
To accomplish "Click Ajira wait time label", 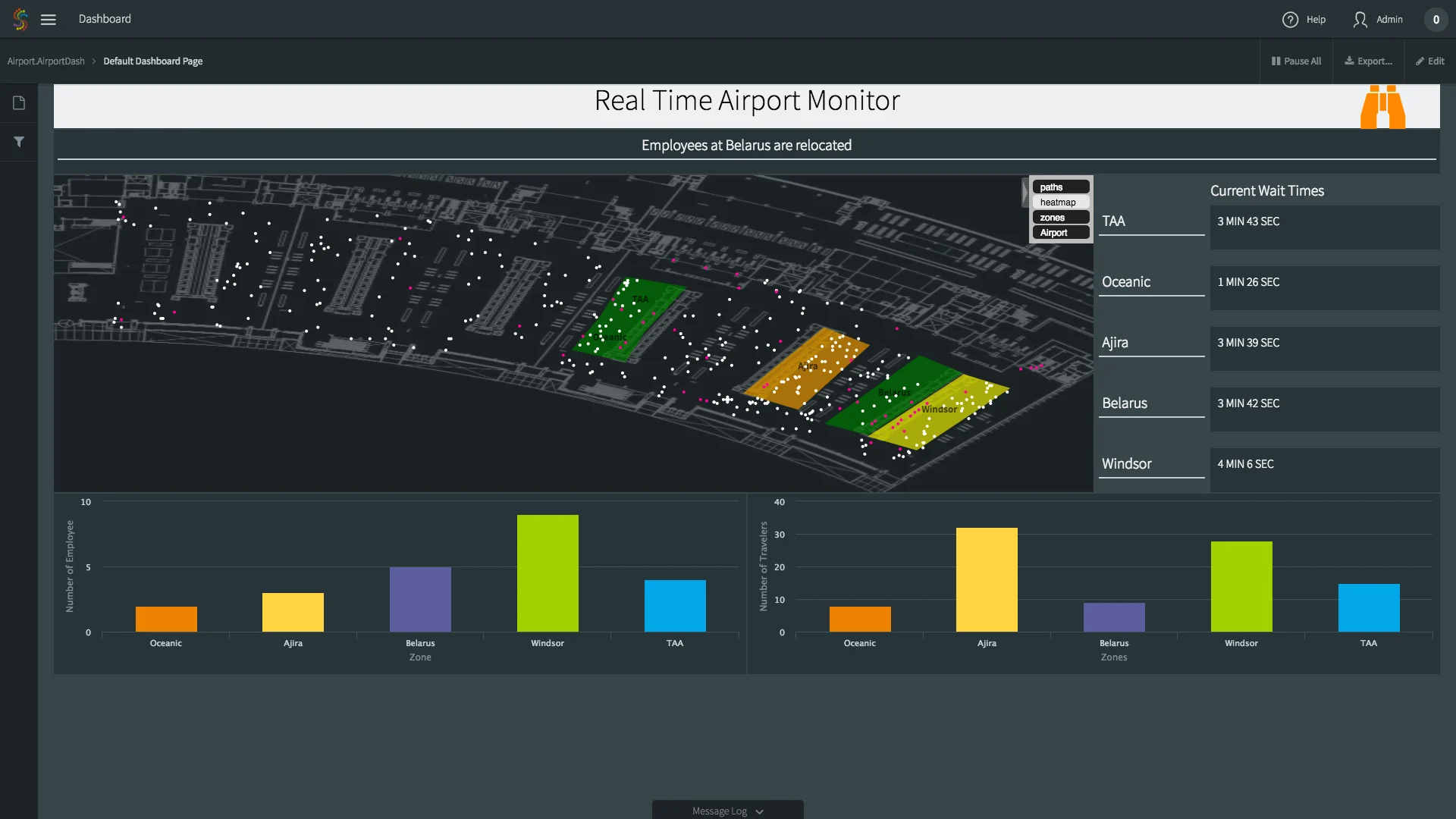I will pos(1115,343).
